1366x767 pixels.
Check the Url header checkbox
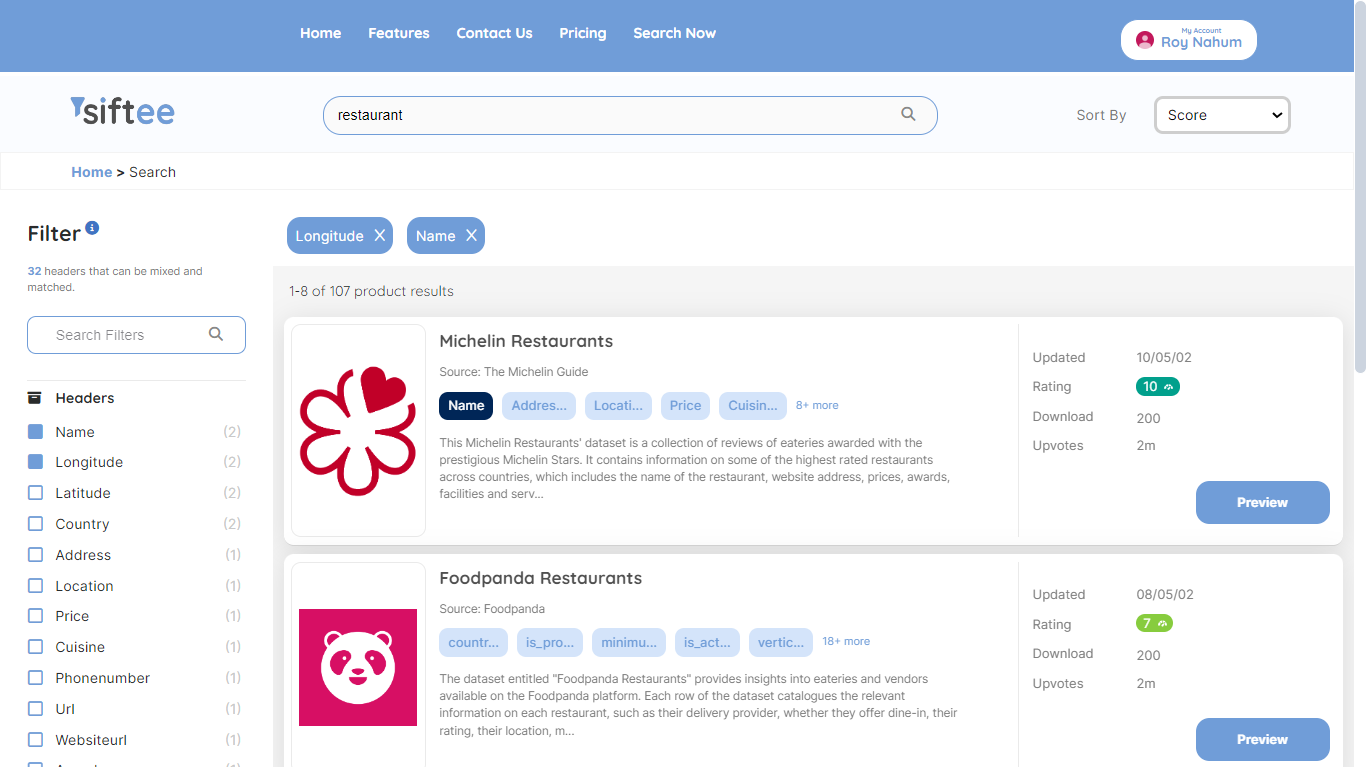35,709
